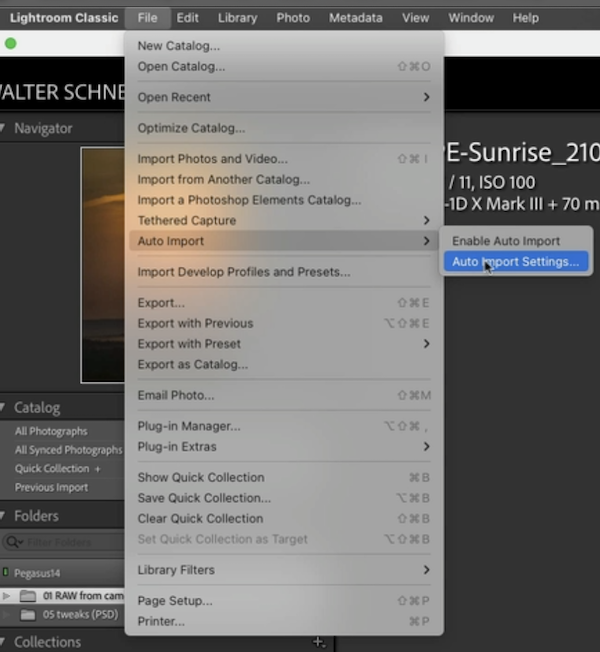Click the Pegasus14 green volume indicator
Viewport: 600px width, 652px height.
6,573
